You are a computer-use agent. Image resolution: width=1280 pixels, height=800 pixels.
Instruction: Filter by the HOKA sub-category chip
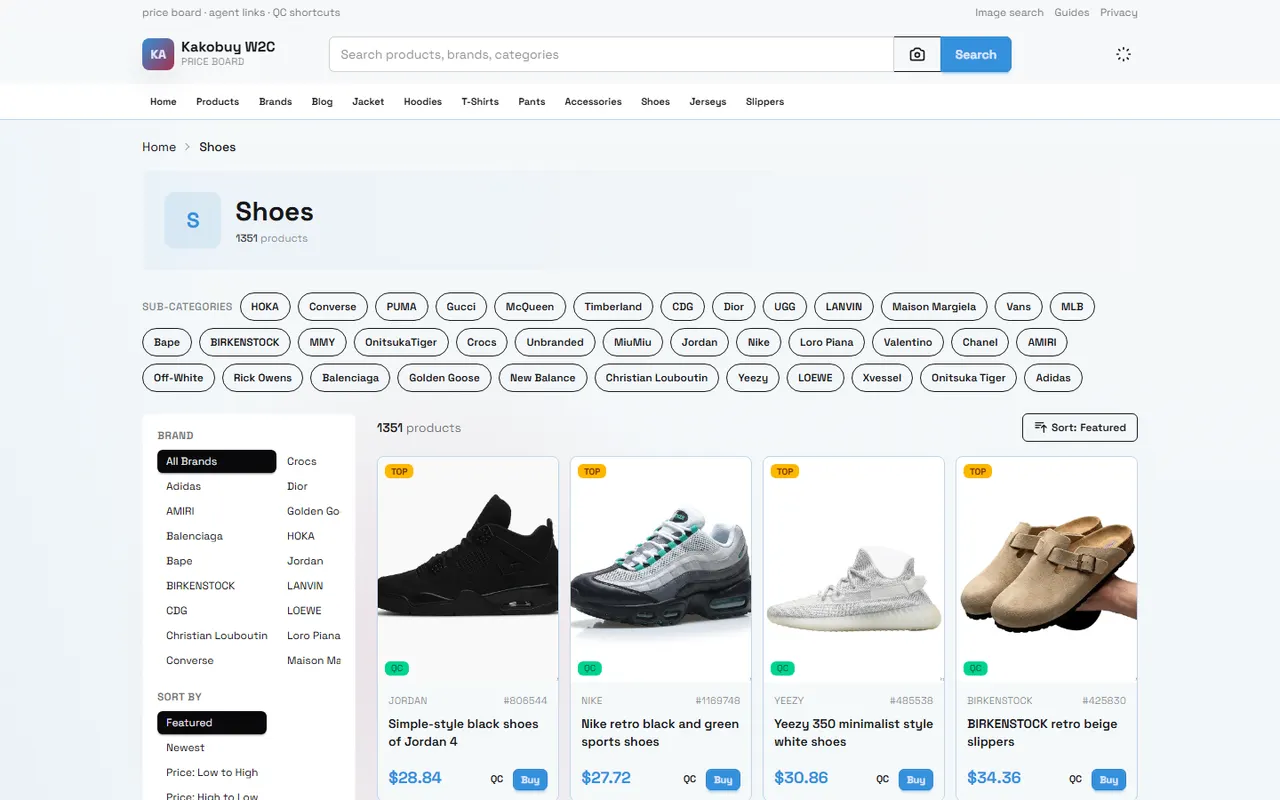265,306
